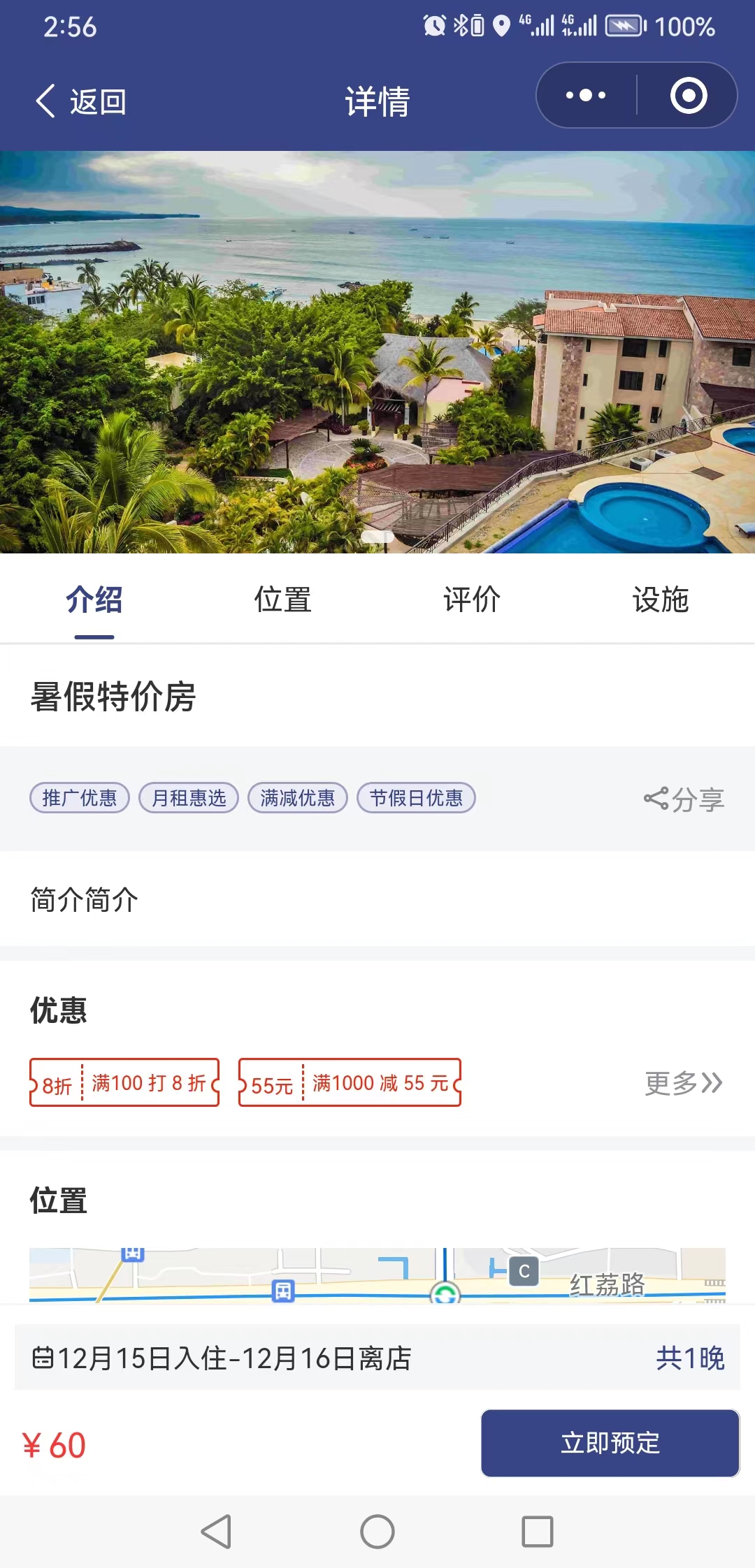
Task: Select the 满1000减55元 coupon
Action: pos(350,1082)
